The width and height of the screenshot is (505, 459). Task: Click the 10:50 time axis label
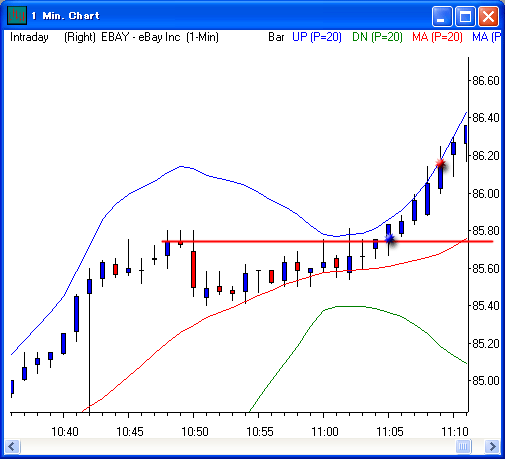[195, 432]
